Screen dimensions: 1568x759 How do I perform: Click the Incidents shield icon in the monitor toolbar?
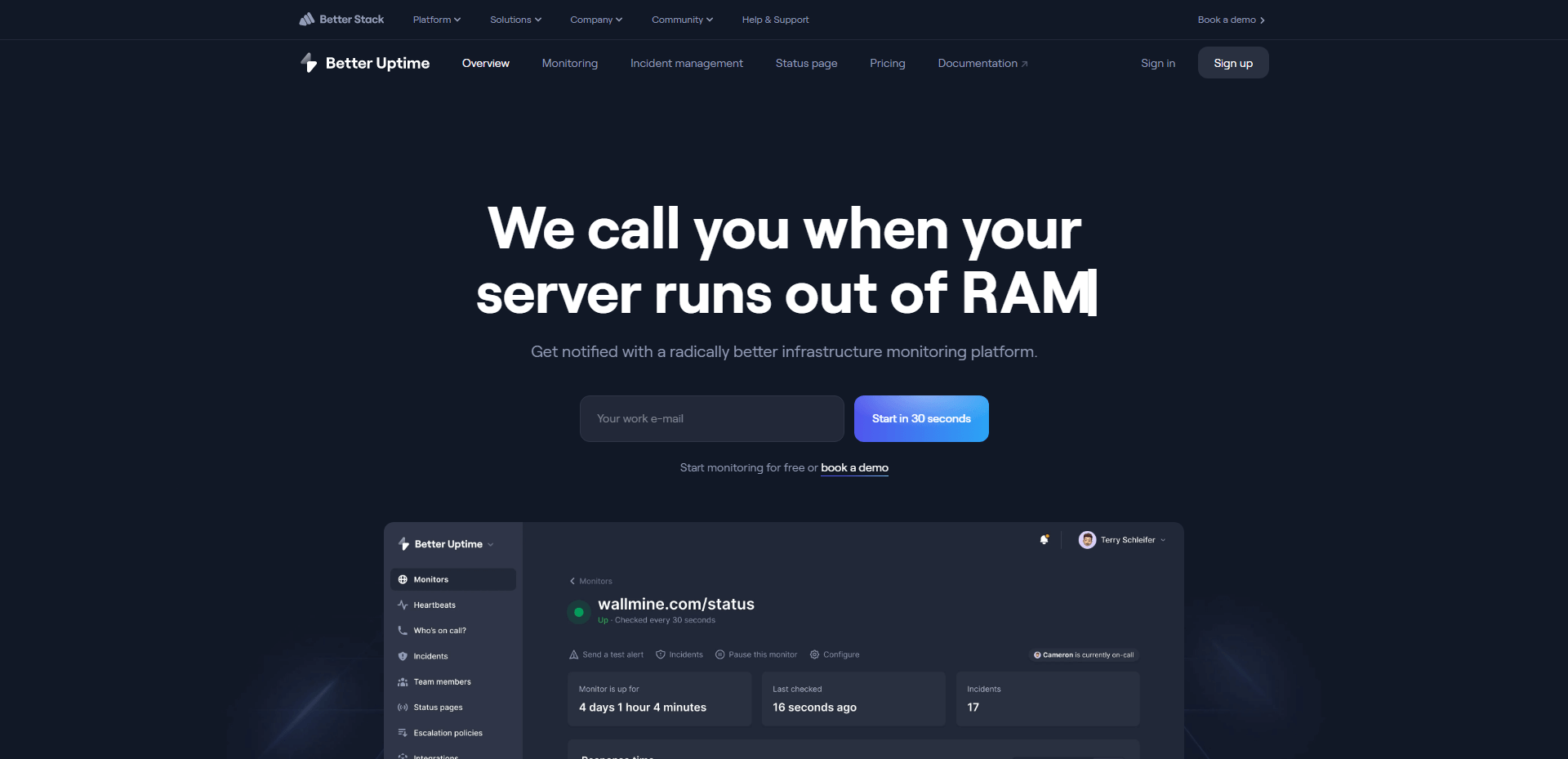pos(661,654)
